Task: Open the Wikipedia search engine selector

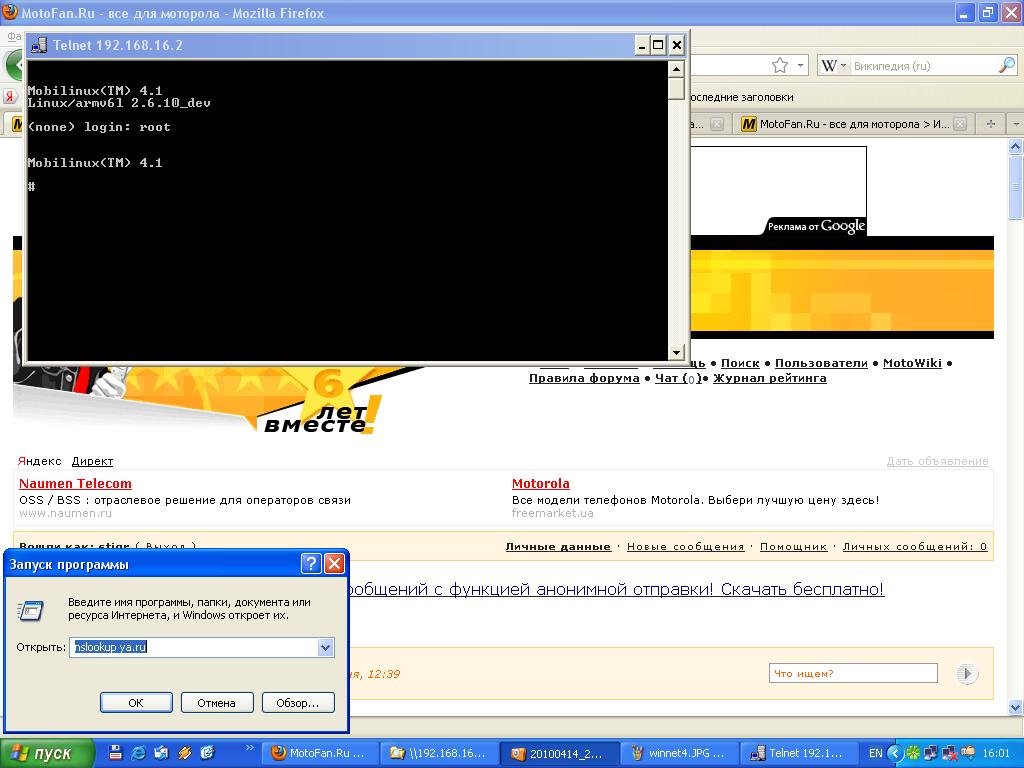Action: tap(833, 65)
